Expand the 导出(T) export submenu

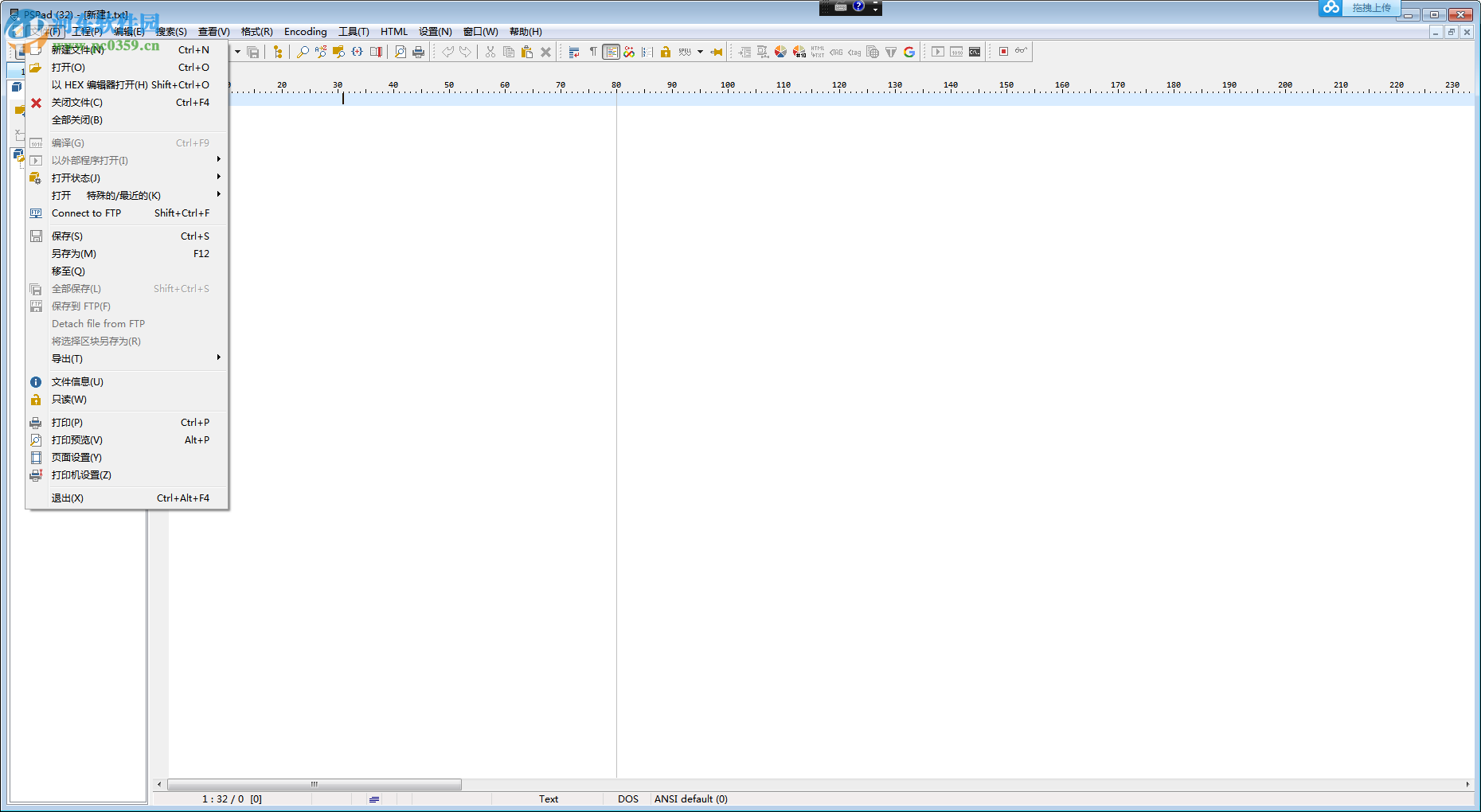coord(127,359)
